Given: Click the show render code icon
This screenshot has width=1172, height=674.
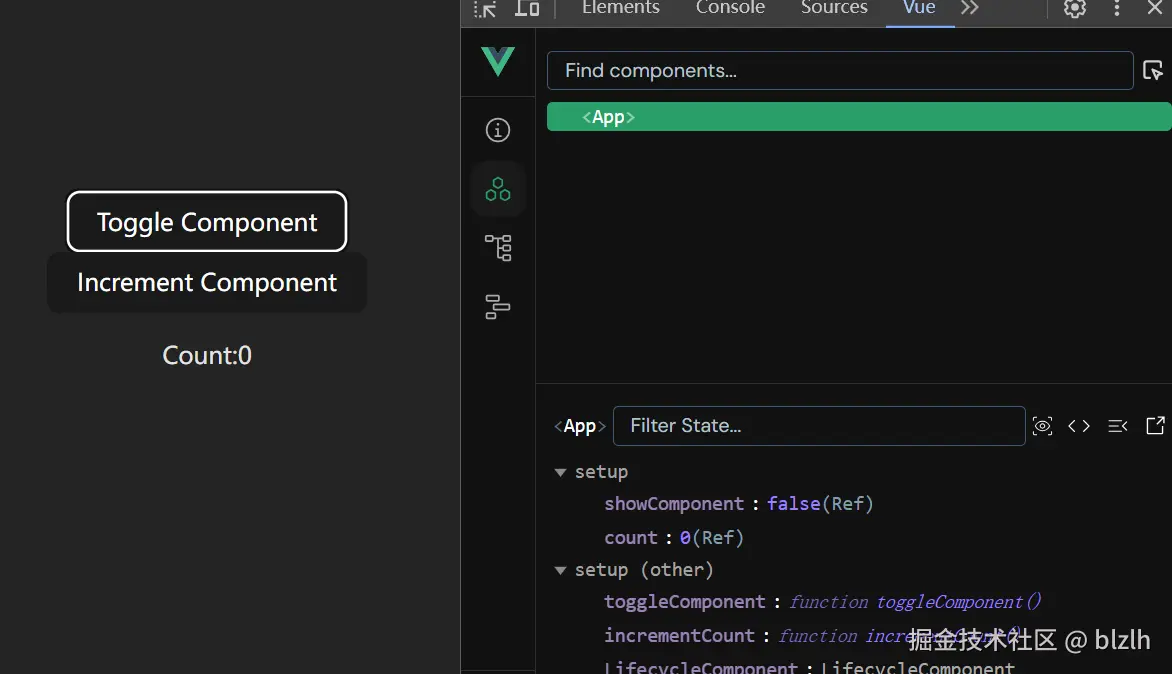Looking at the screenshot, I should pos(1079,426).
